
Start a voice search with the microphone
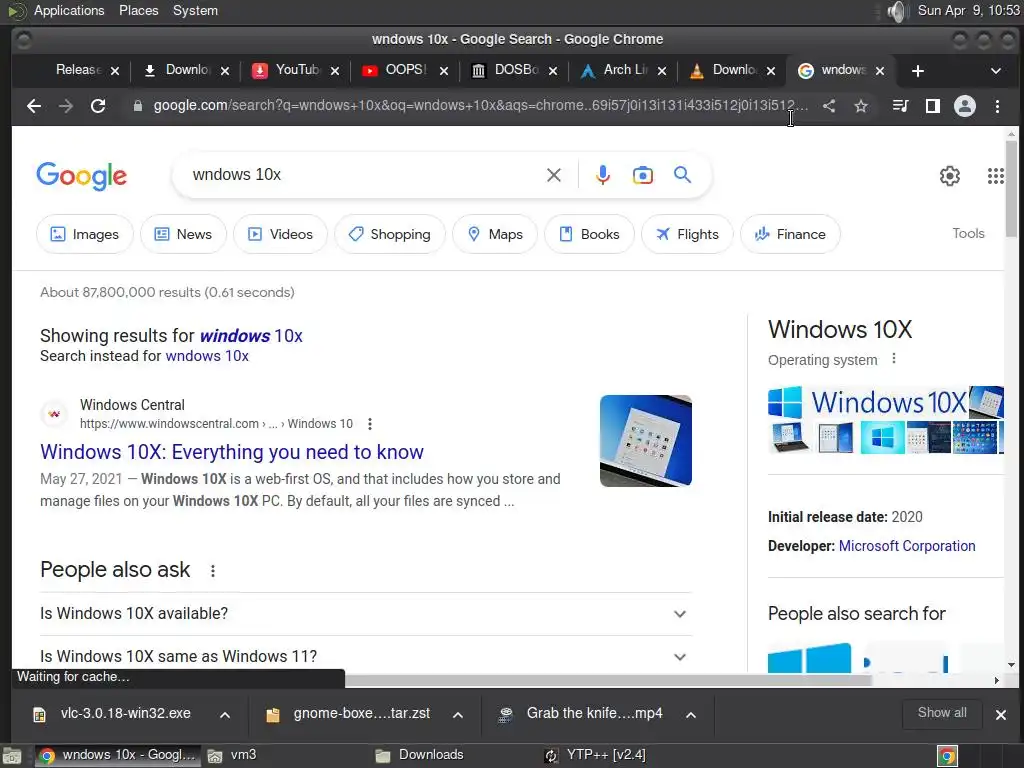point(603,175)
